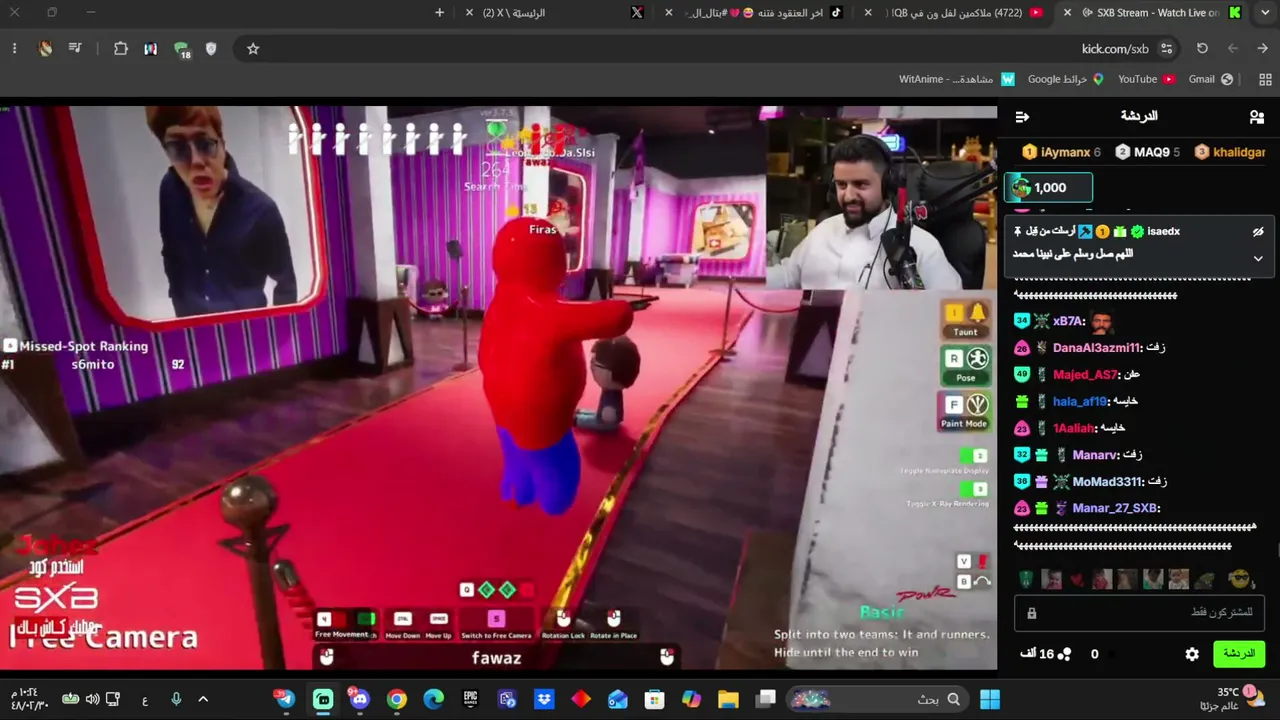Open the 1,000 channel points reward box
Viewport: 1280px width, 720px height.
(x=1048, y=188)
